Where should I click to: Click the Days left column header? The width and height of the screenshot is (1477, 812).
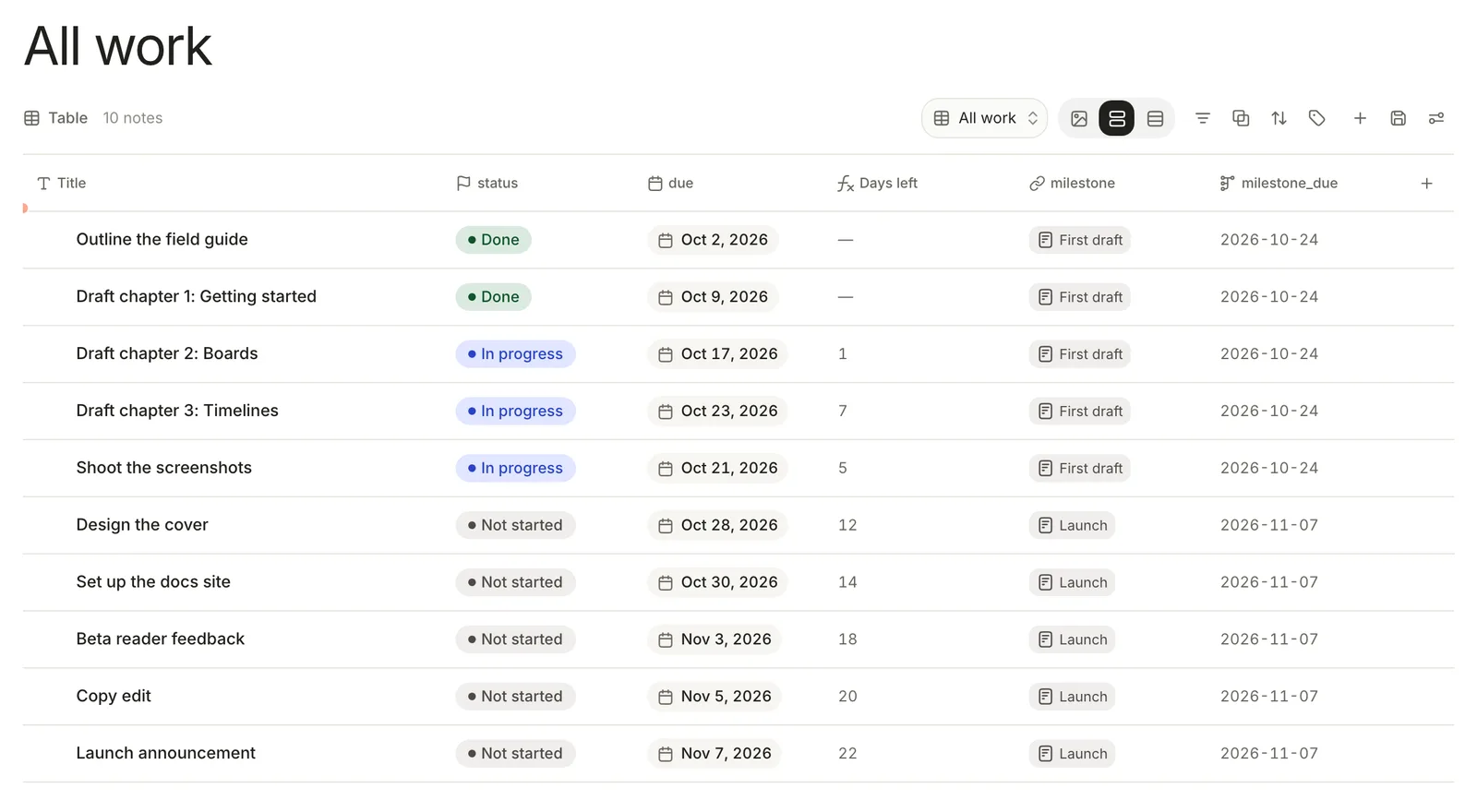(878, 184)
